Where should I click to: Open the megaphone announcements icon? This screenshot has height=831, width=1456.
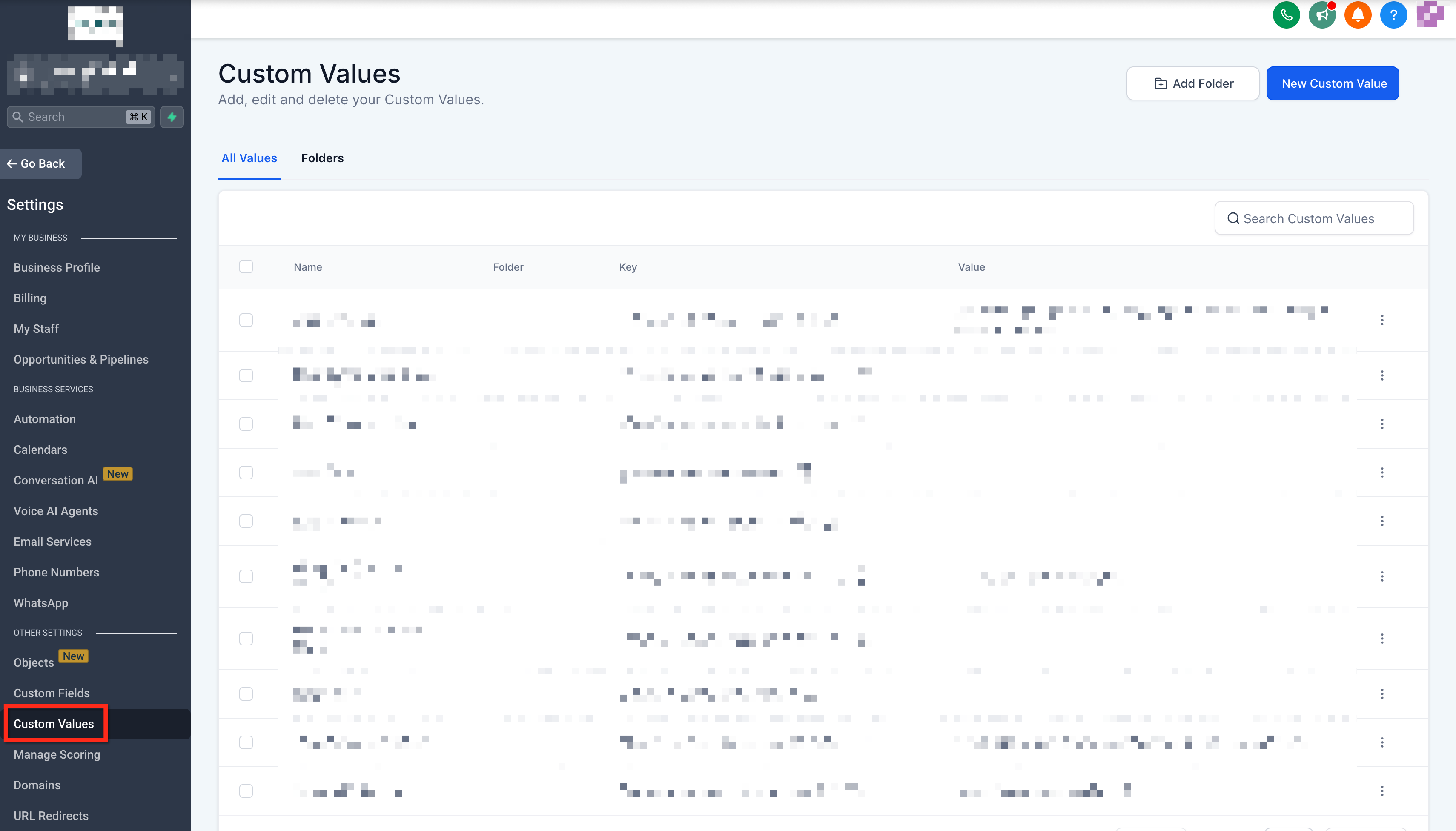click(1322, 15)
